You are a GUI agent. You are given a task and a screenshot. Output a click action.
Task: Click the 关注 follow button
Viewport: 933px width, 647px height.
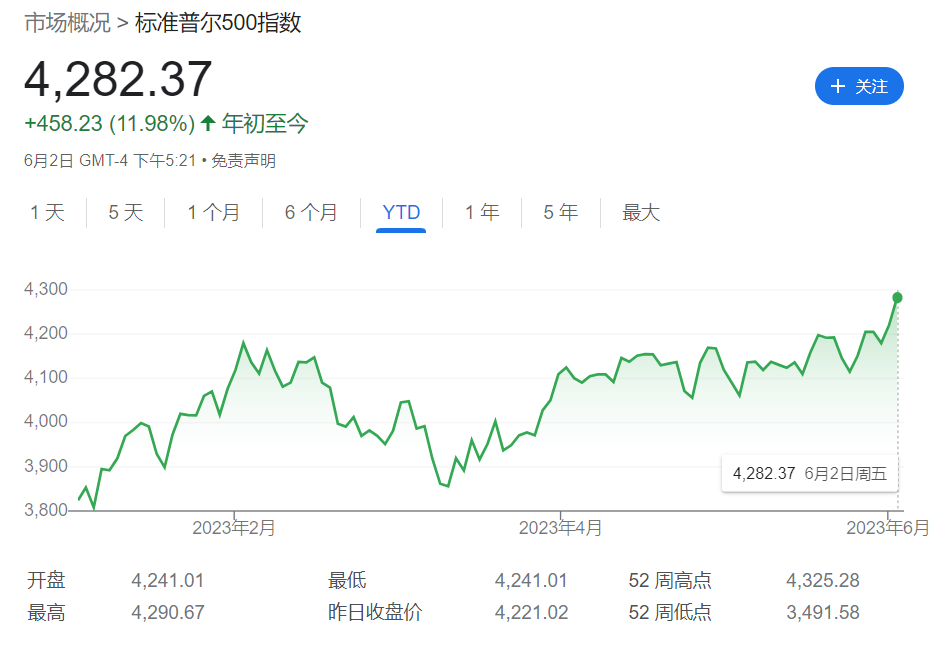pos(859,86)
